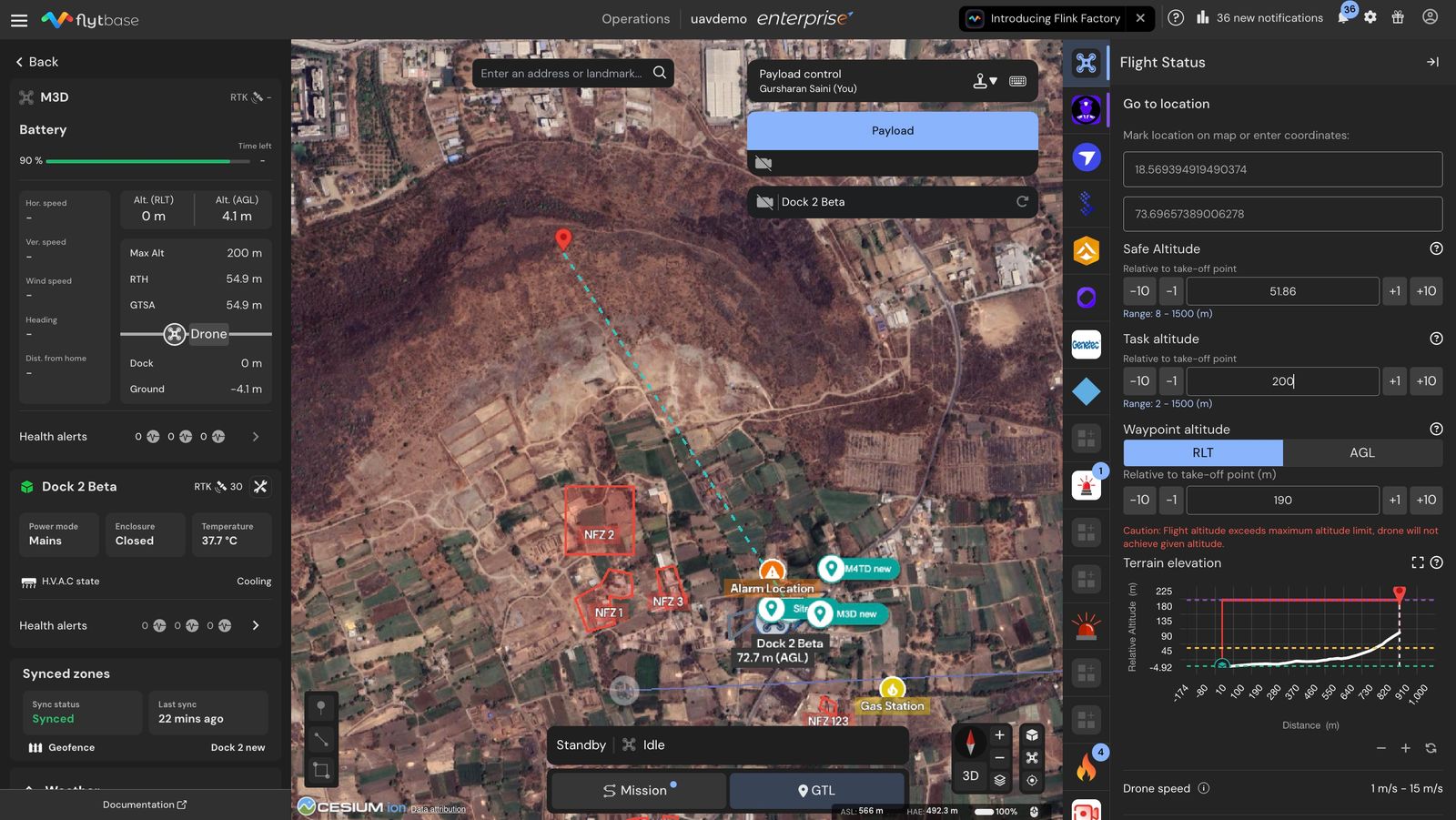Refresh the Dock 2 Beta camera feed

[1022, 201]
